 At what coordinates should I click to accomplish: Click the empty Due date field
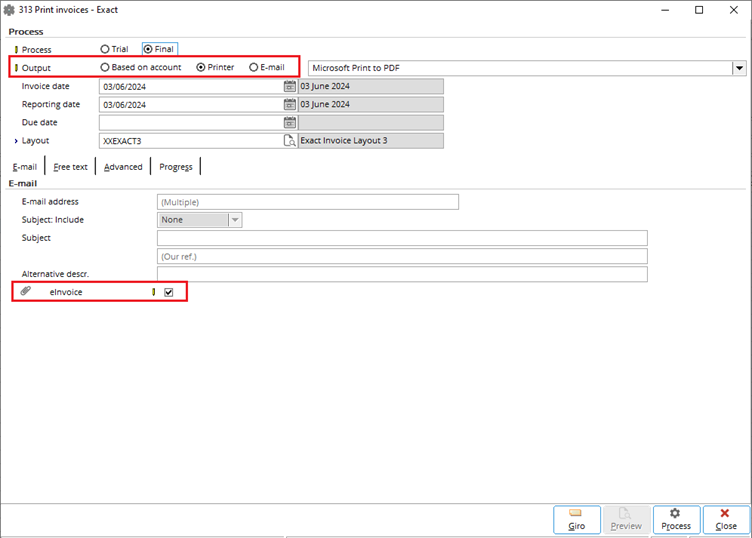(x=191, y=123)
